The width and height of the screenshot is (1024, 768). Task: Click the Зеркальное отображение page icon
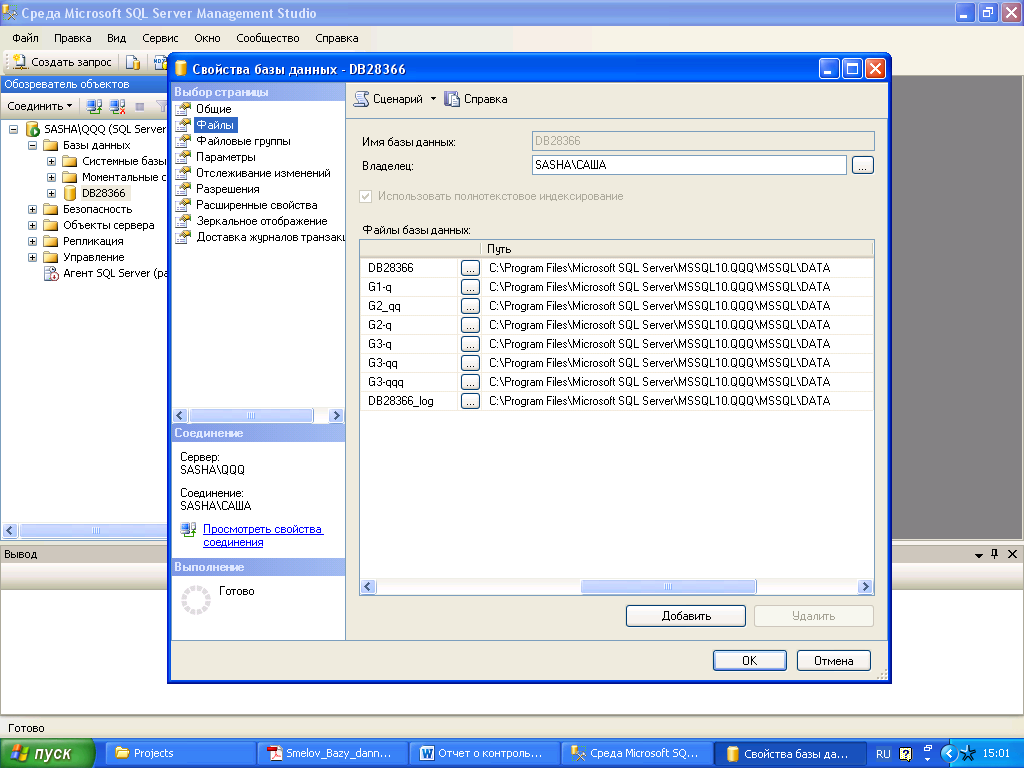click(x=184, y=221)
